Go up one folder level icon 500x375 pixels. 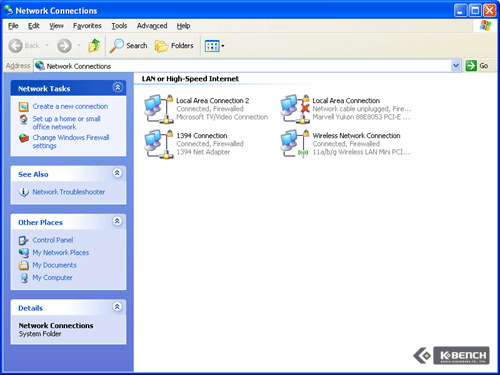tap(94, 46)
